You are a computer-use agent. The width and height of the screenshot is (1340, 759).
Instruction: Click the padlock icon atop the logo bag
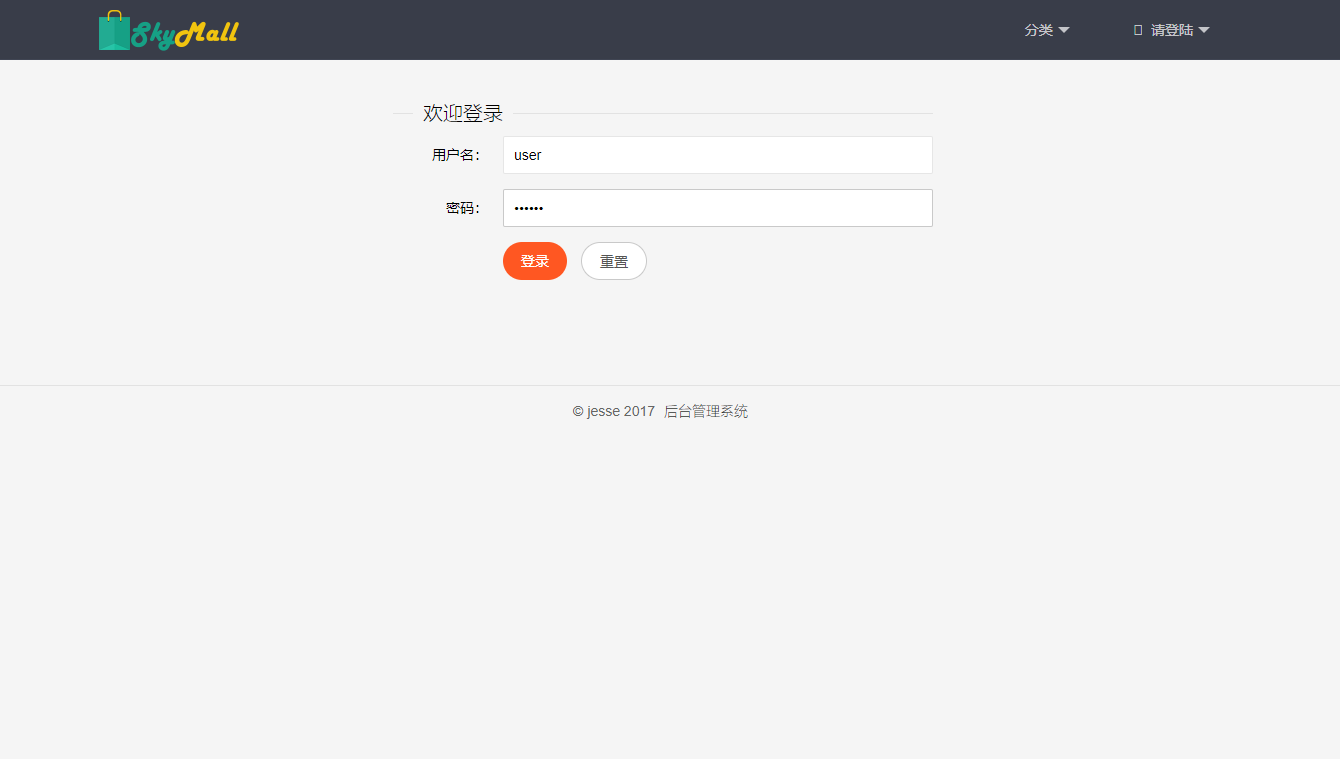pos(117,14)
